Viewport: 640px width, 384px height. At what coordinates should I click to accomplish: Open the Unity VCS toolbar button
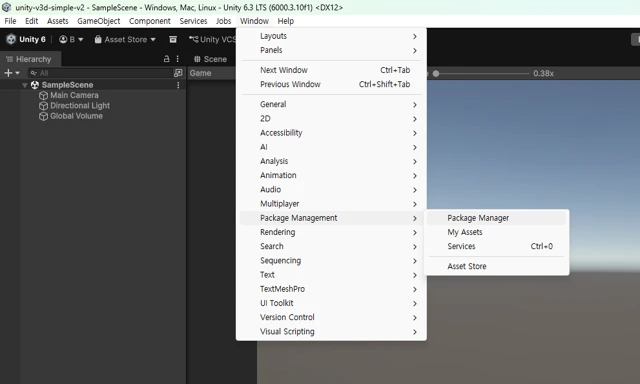[212, 39]
